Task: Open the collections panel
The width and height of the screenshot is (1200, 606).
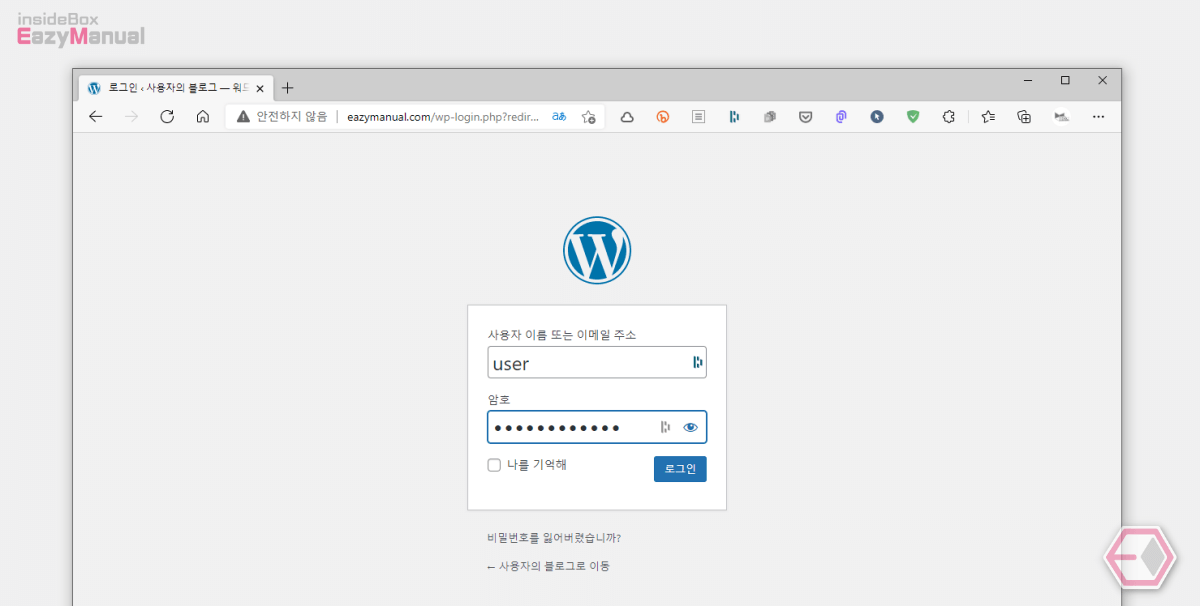Action: pos(1024,117)
